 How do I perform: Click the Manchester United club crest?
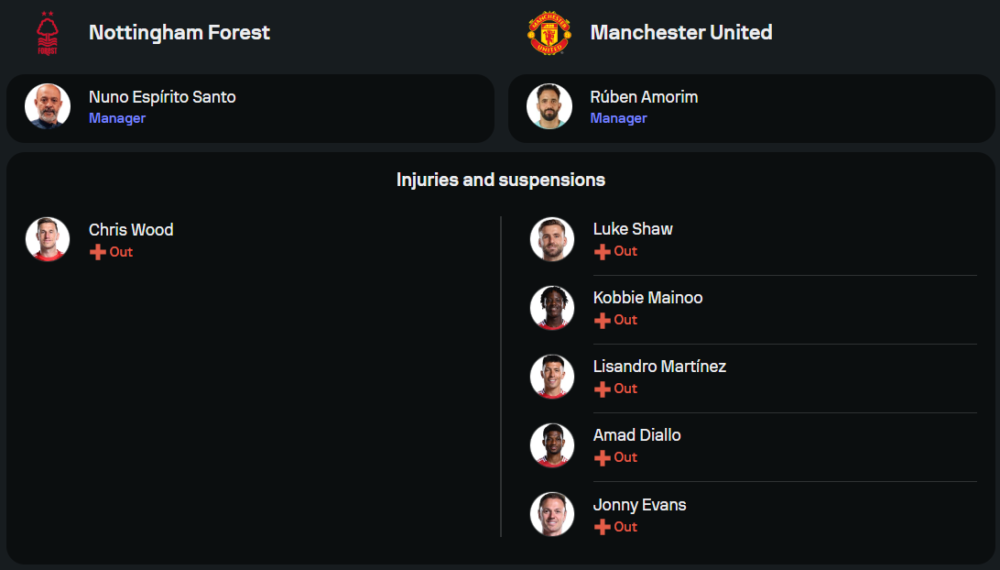tap(549, 33)
